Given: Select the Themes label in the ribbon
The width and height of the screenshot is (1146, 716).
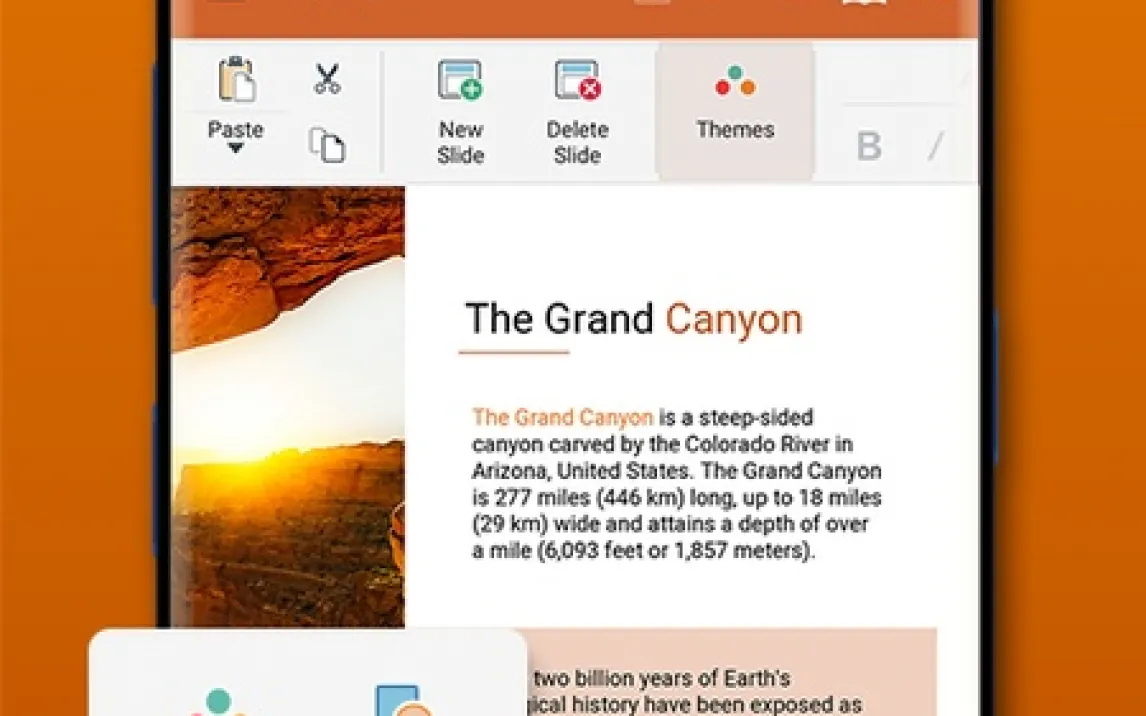Looking at the screenshot, I should [x=735, y=130].
